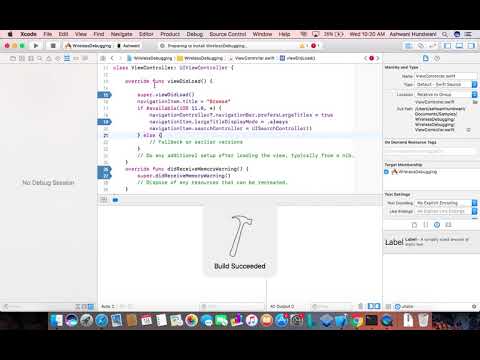Open the Text Encoding dropdown
This screenshot has height=360, width=480.
(x=446, y=203)
